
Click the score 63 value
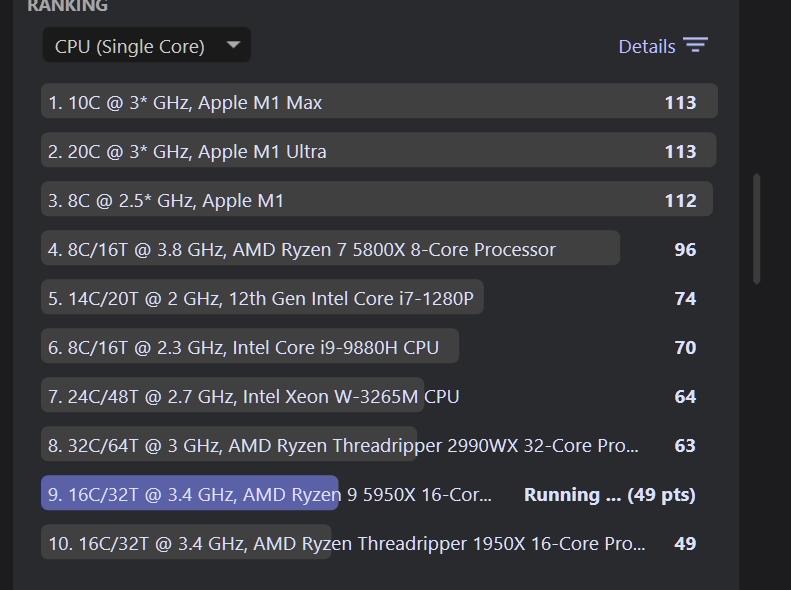pos(685,445)
